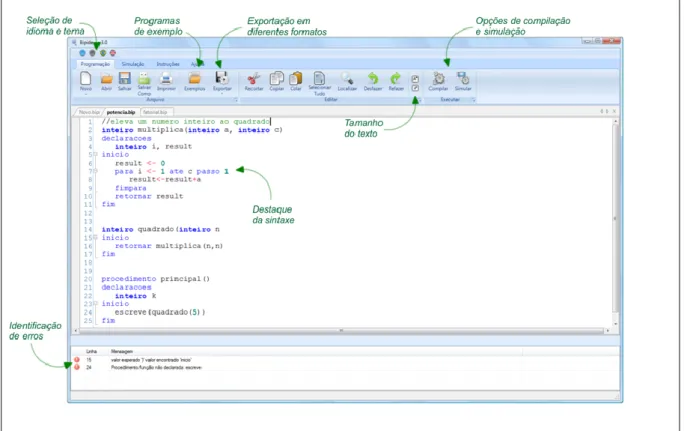
Task: Click the lower text size icon
Action: pos(415,88)
